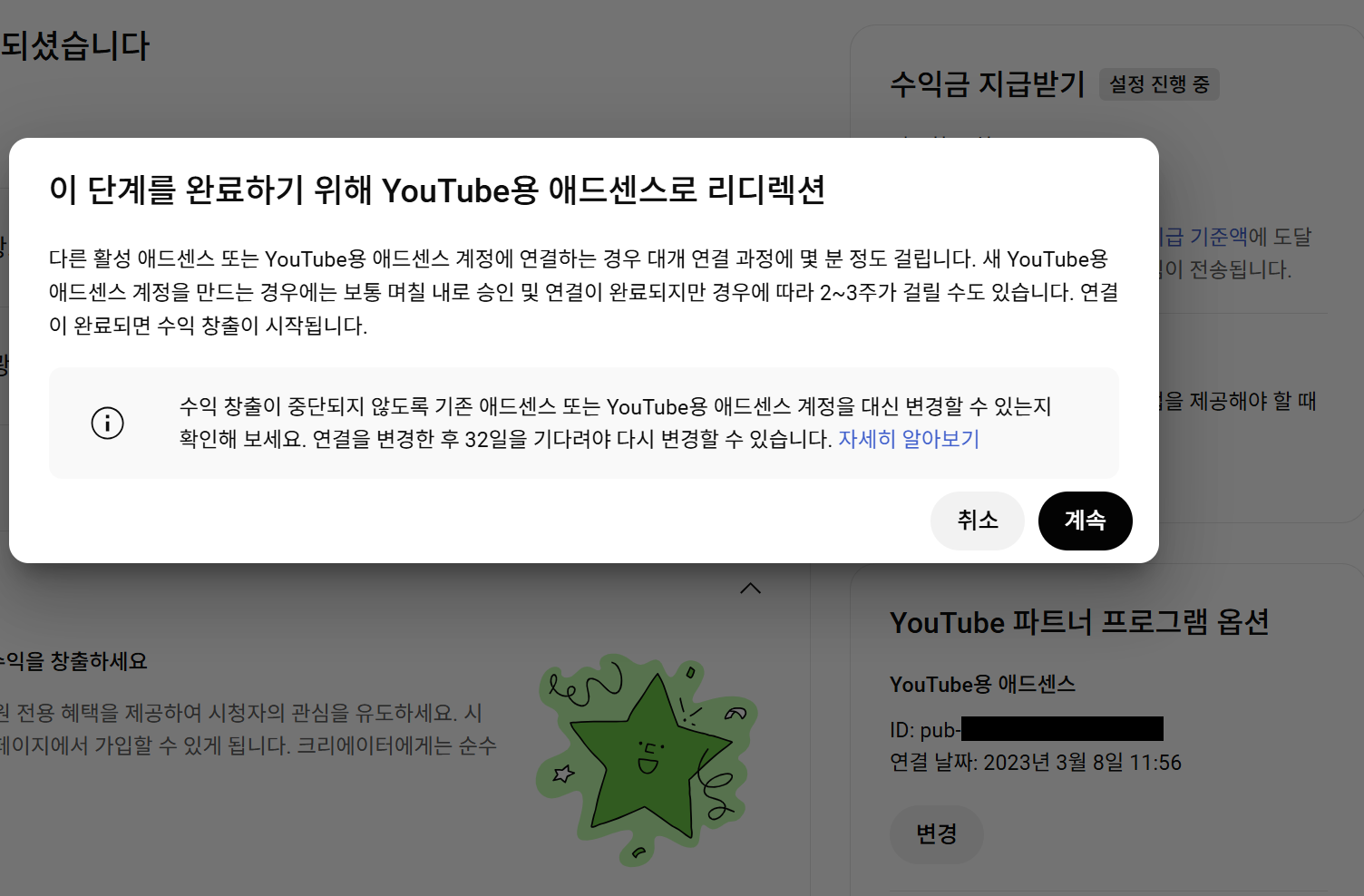
Task: Click the 계속 (Continue) button
Action: pyautogui.click(x=1085, y=521)
